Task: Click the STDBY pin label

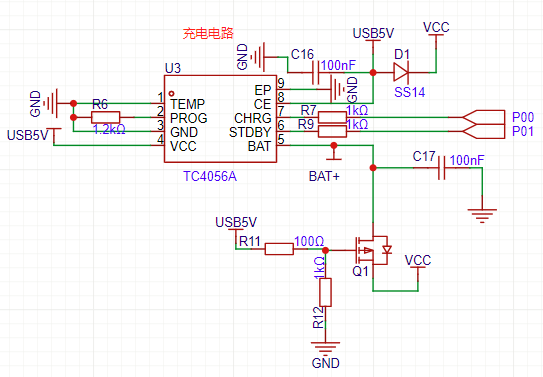Action: click(x=250, y=132)
